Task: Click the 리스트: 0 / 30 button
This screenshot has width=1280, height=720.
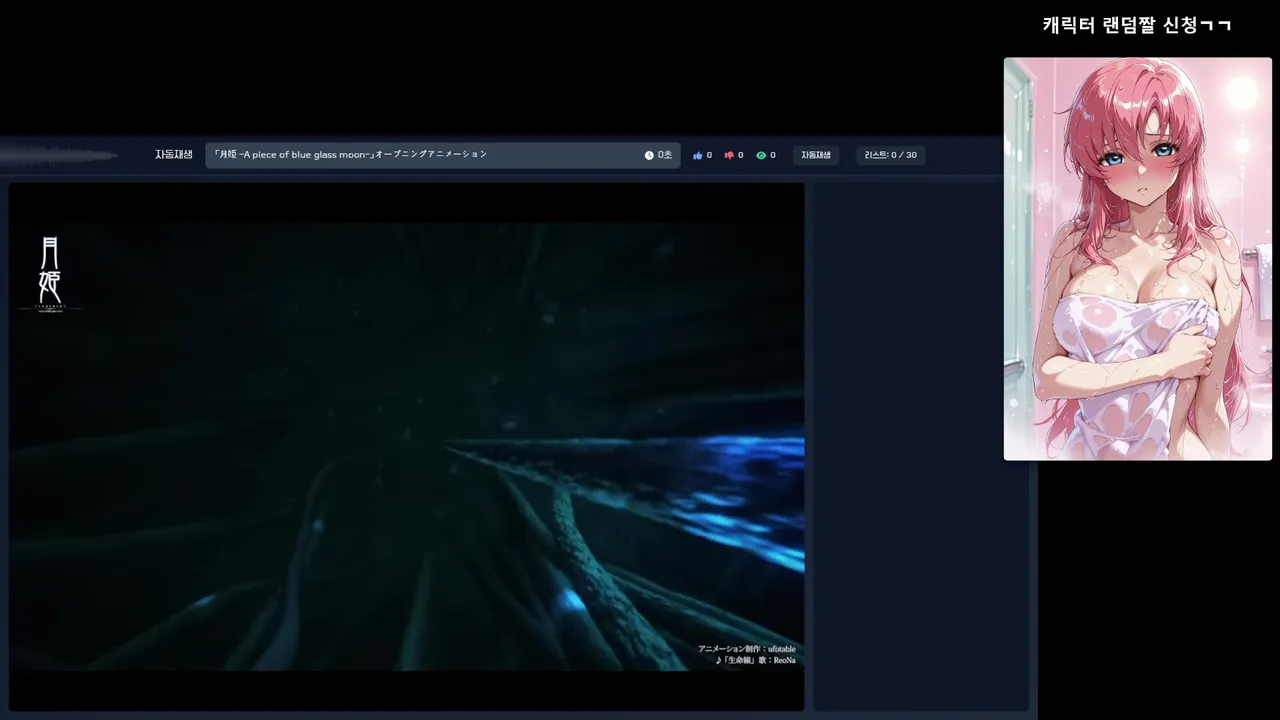Action: [x=891, y=155]
